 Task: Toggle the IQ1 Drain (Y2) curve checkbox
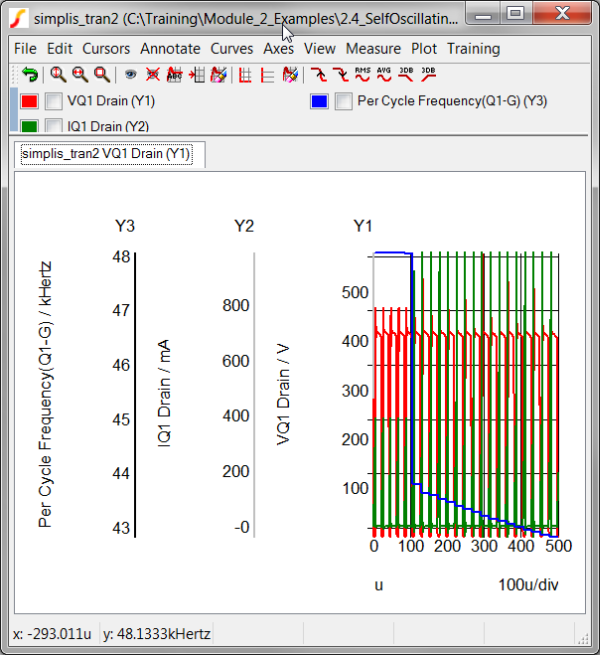(53, 125)
